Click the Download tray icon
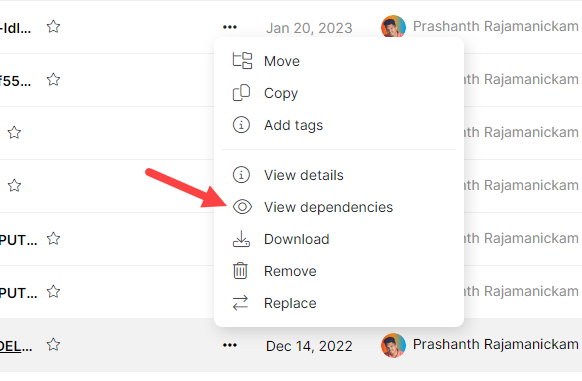 click(x=241, y=239)
